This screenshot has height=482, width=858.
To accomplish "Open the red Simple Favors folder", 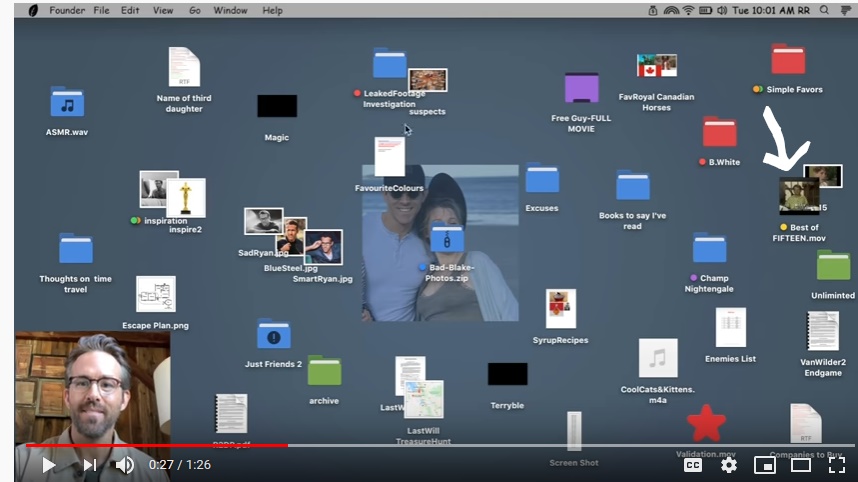I will pyautogui.click(x=788, y=59).
